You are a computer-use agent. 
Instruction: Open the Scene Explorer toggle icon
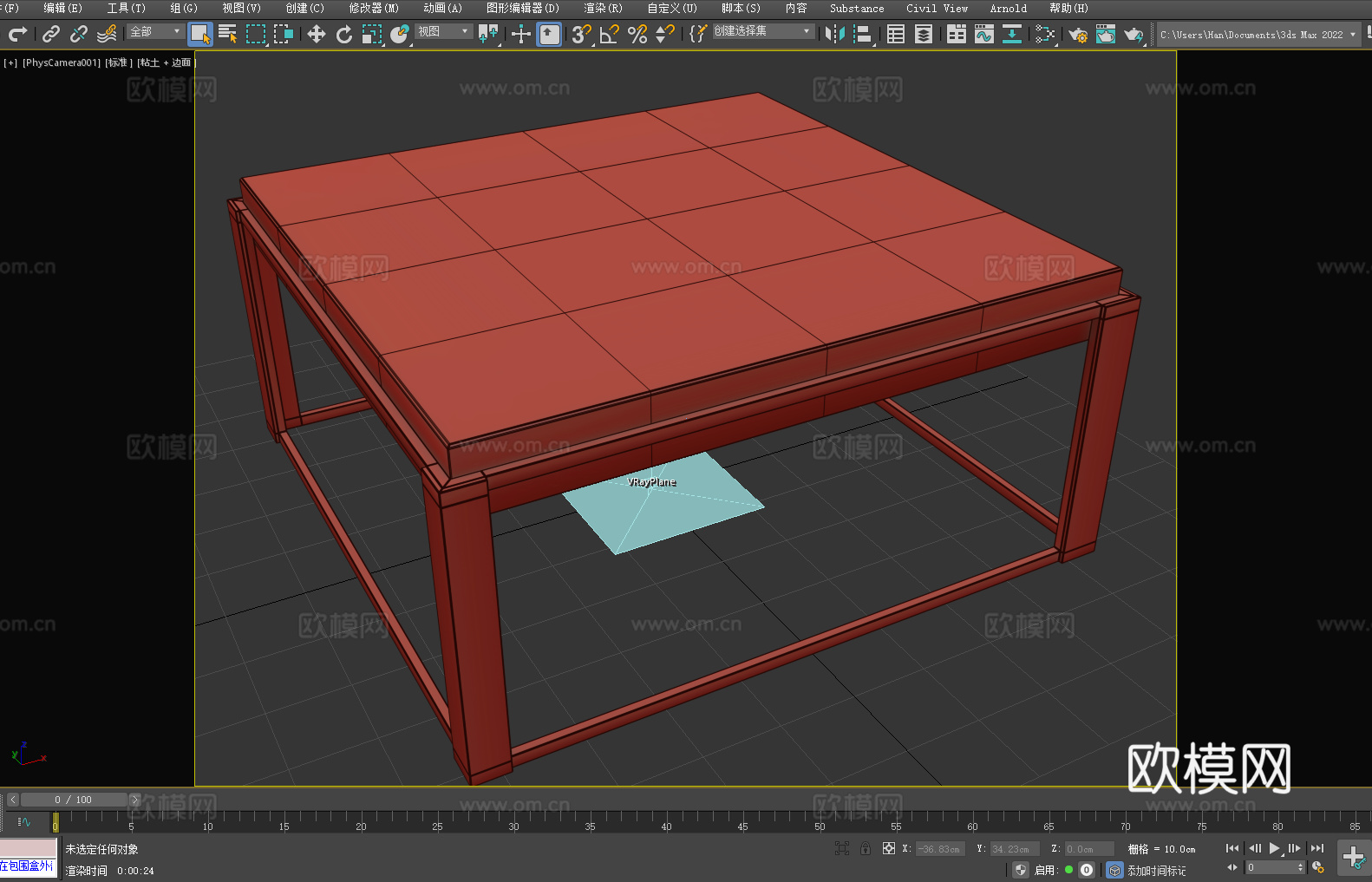coord(896,34)
